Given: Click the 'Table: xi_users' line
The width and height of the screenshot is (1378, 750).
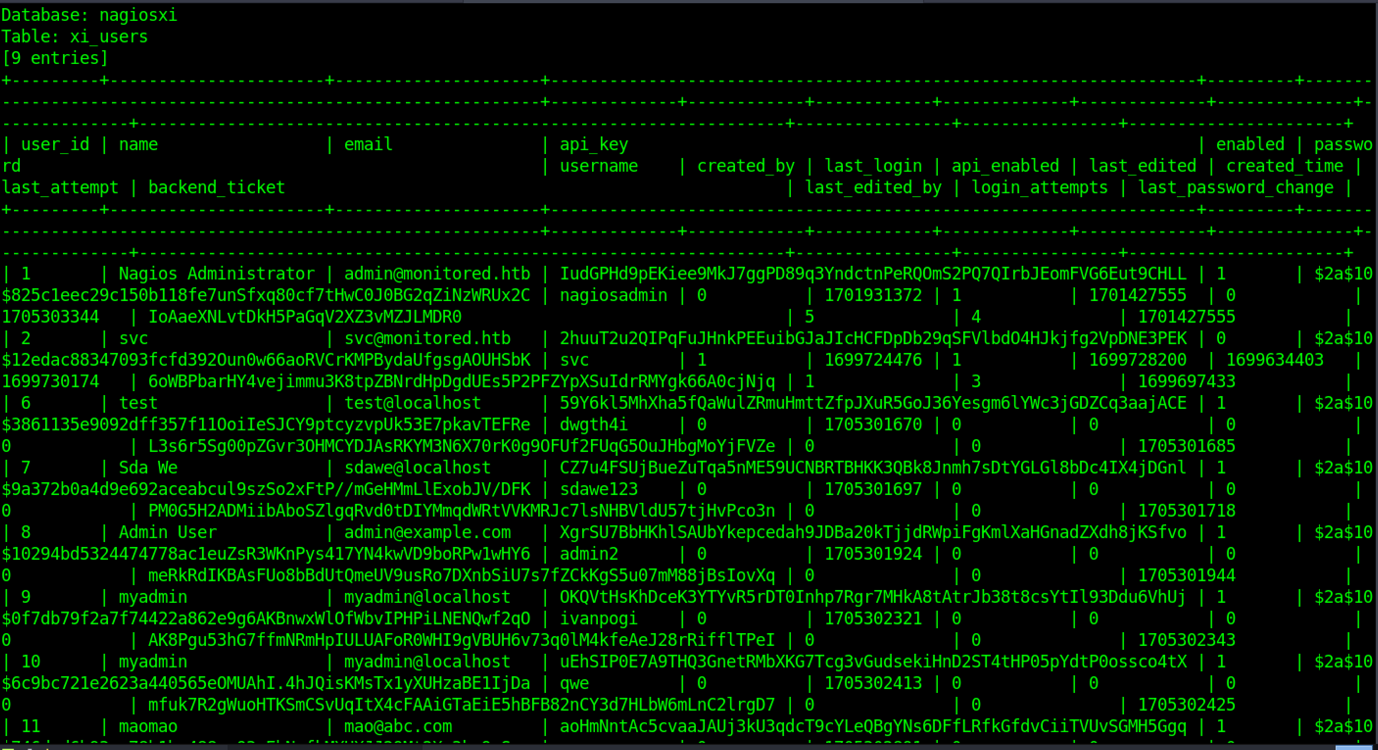Looking at the screenshot, I should [x=74, y=37].
